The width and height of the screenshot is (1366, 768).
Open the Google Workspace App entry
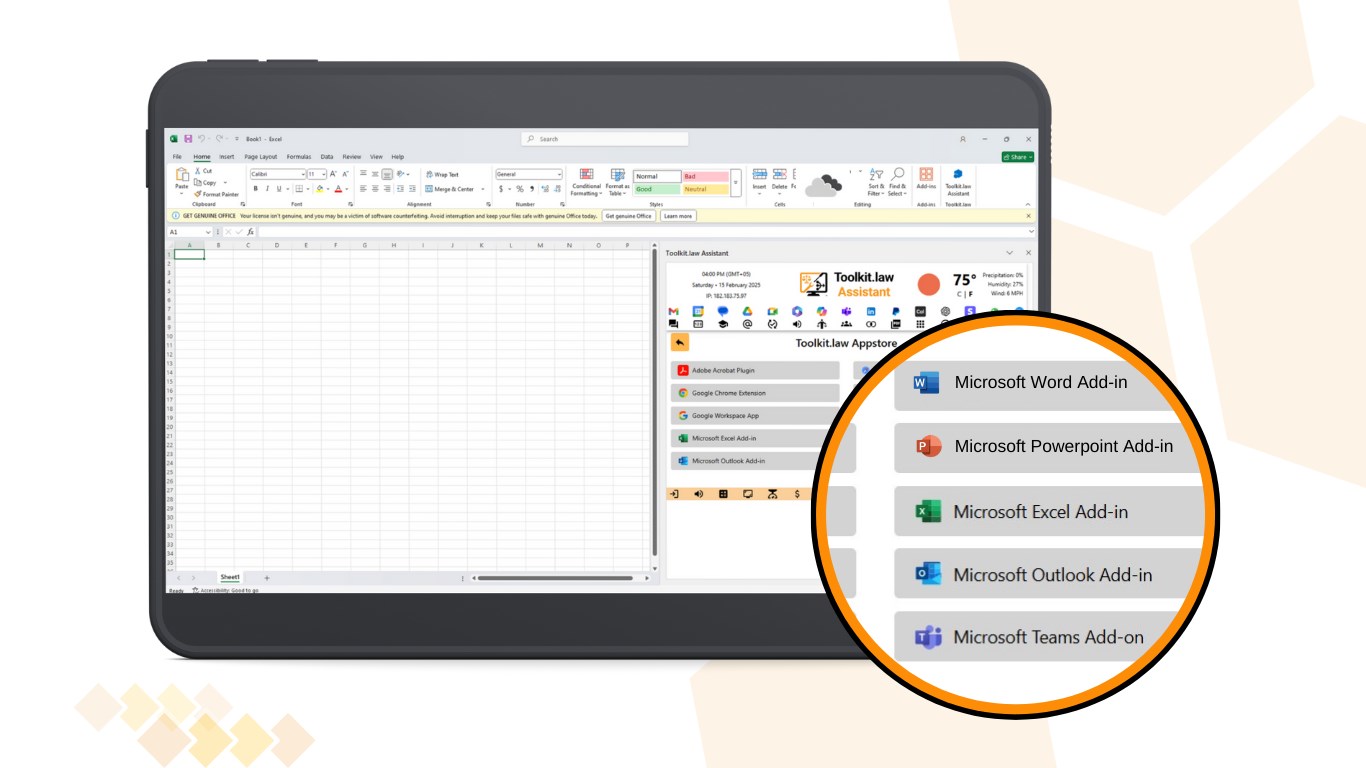tap(756, 416)
